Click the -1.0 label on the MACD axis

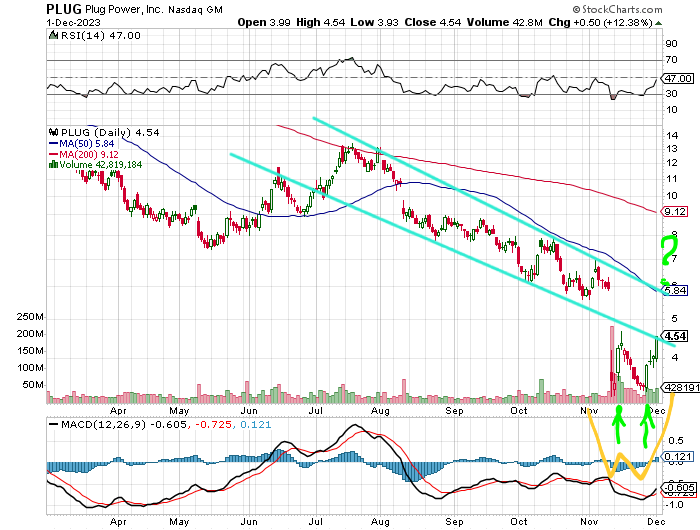(675, 505)
